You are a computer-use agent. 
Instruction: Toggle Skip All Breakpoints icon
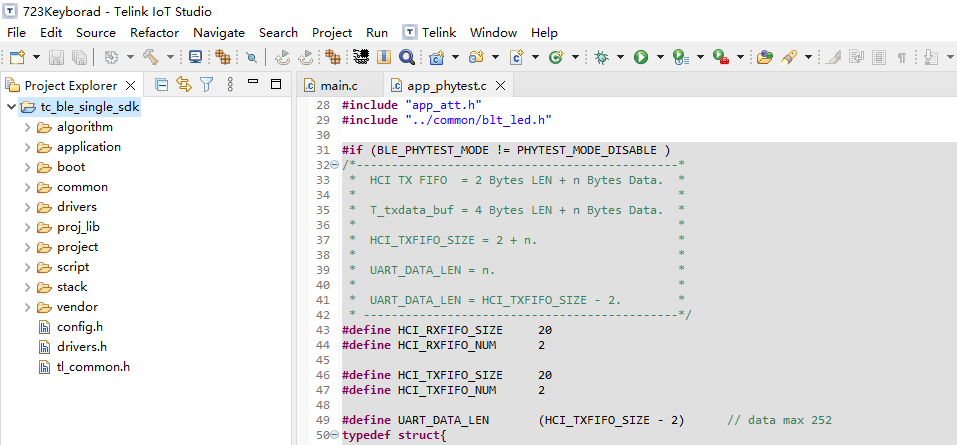(x=251, y=57)
